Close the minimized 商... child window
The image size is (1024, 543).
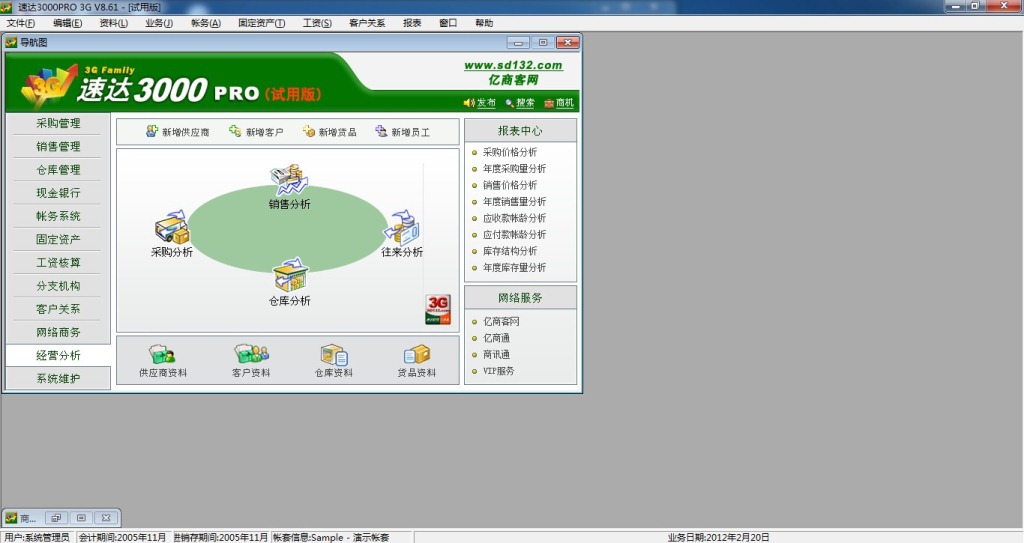coord(106,518)
